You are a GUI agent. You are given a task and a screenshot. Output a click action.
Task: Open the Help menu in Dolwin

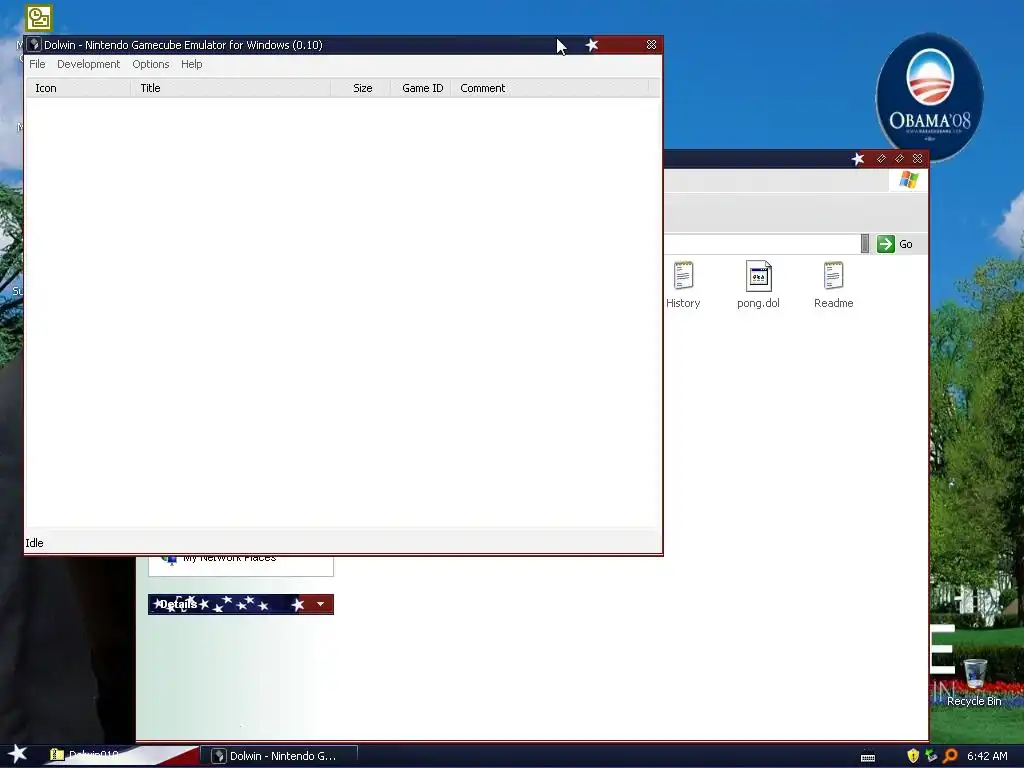191,64
